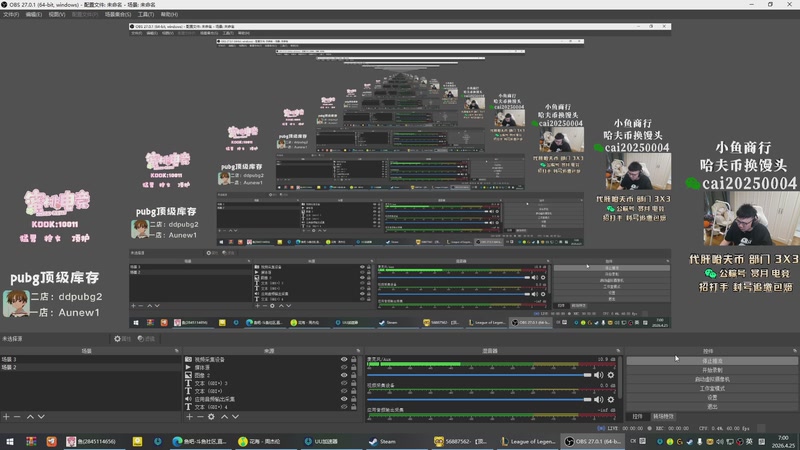Pop out the 混音器 dock with its header icon
Screen dimensions: 800x450
(x=618, y=351)
